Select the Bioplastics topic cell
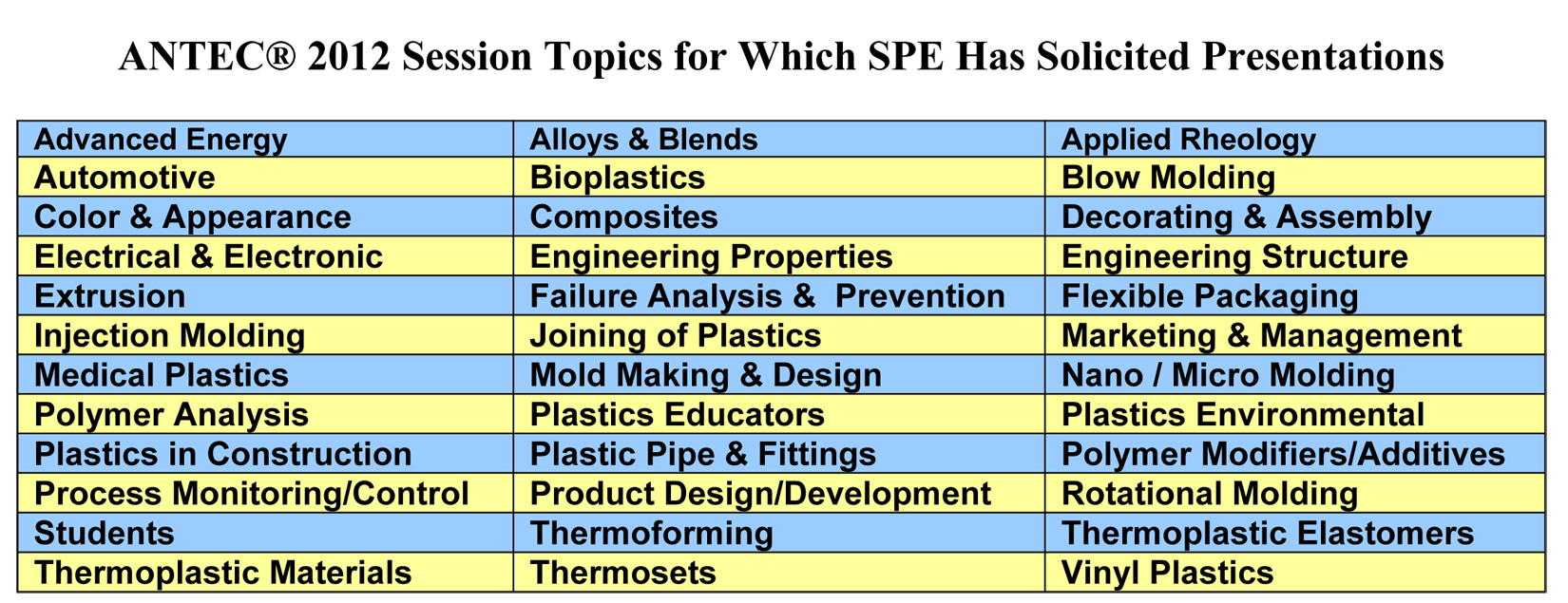This screenshot has height=603, width=1568. pyautogui.click(x=779, y=178)
